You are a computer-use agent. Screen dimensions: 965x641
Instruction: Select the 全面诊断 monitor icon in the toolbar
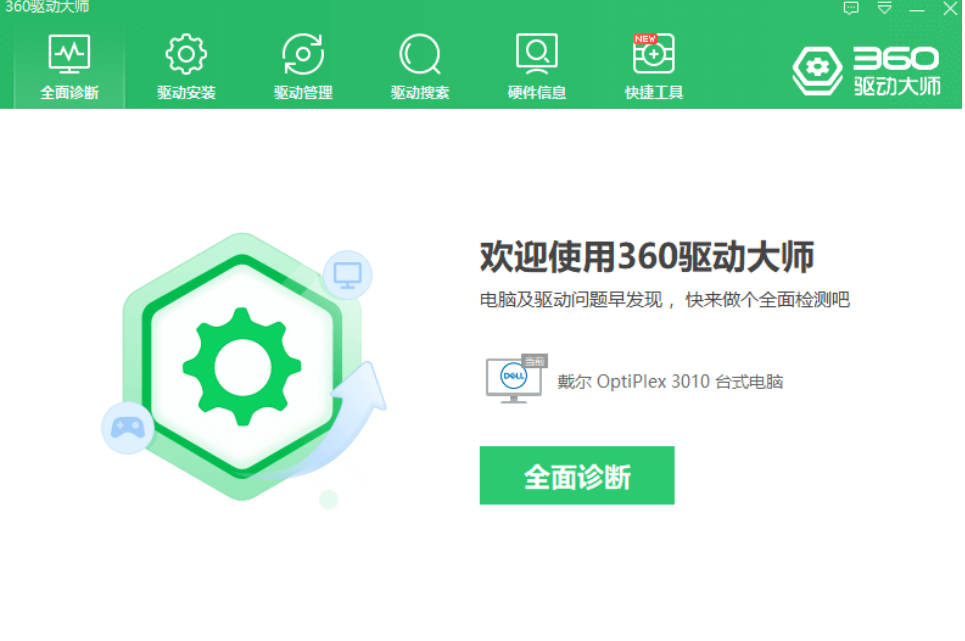67,51
